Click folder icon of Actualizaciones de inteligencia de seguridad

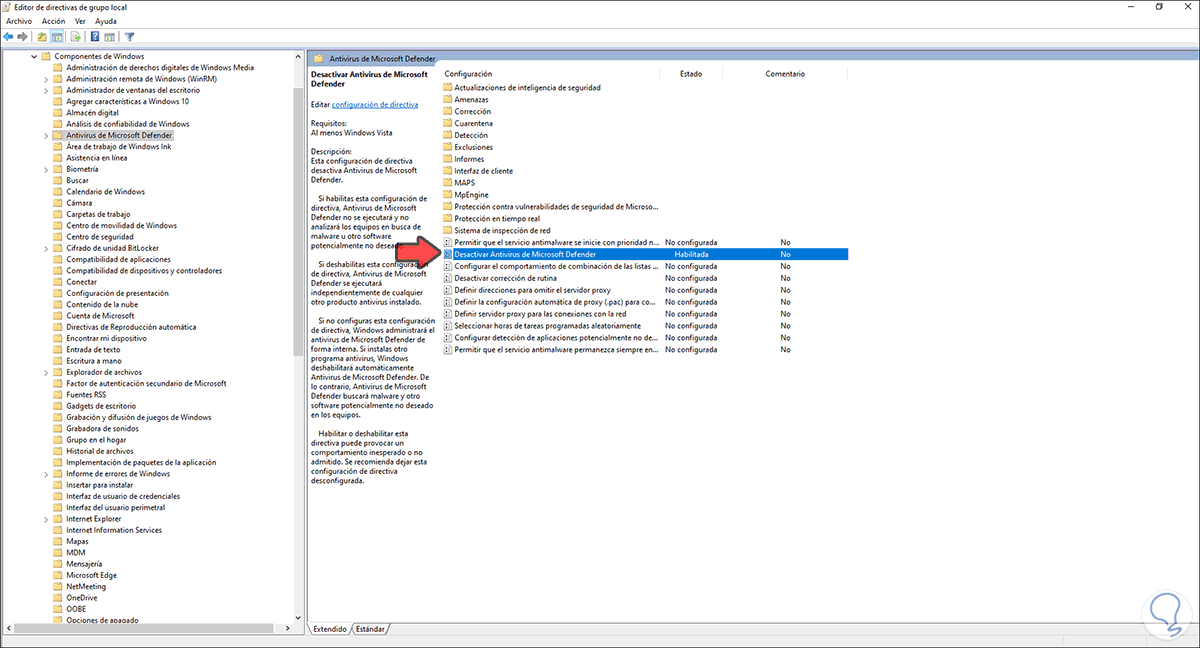pos(447,87)
